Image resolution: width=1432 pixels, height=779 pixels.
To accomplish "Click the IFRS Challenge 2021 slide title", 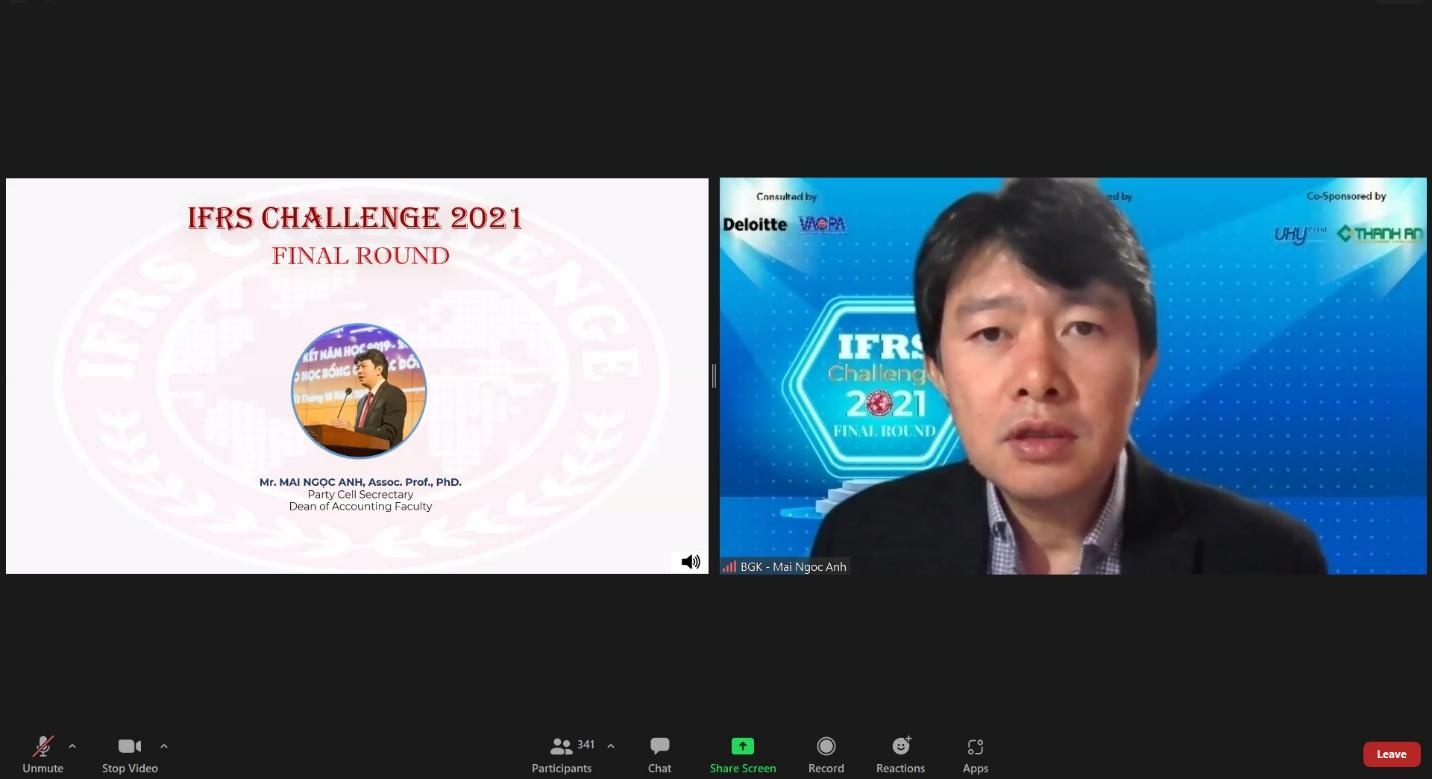I will tap(355, 218).
